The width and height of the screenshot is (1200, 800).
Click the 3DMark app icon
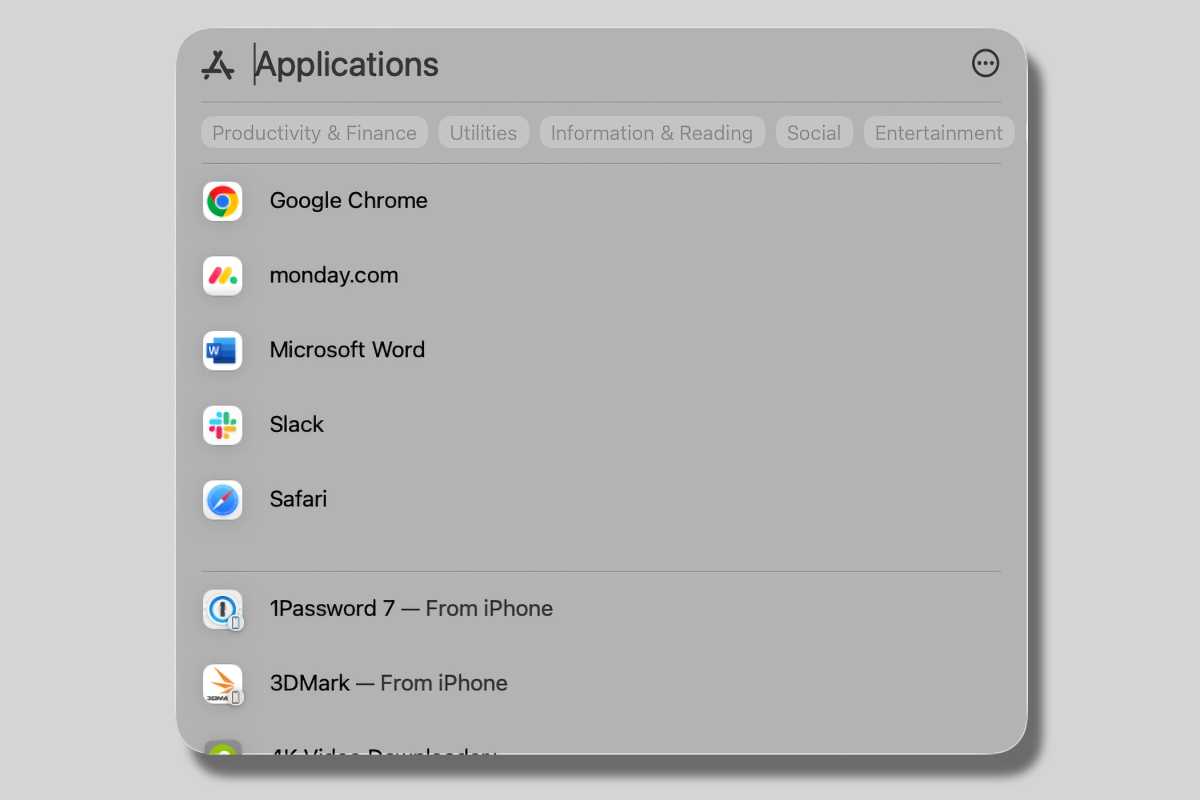click(222, 684)
